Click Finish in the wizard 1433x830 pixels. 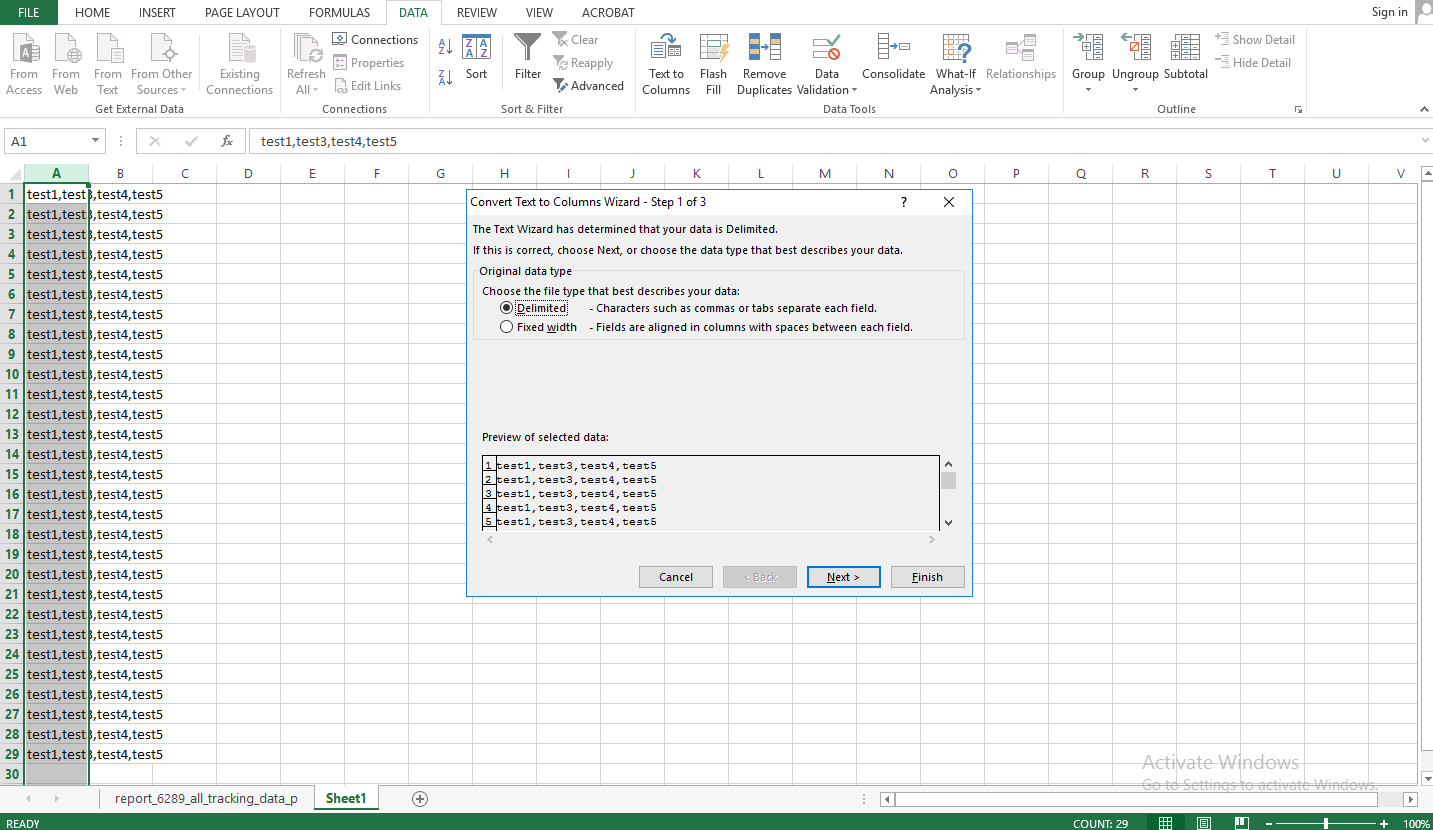click(927, 577)
